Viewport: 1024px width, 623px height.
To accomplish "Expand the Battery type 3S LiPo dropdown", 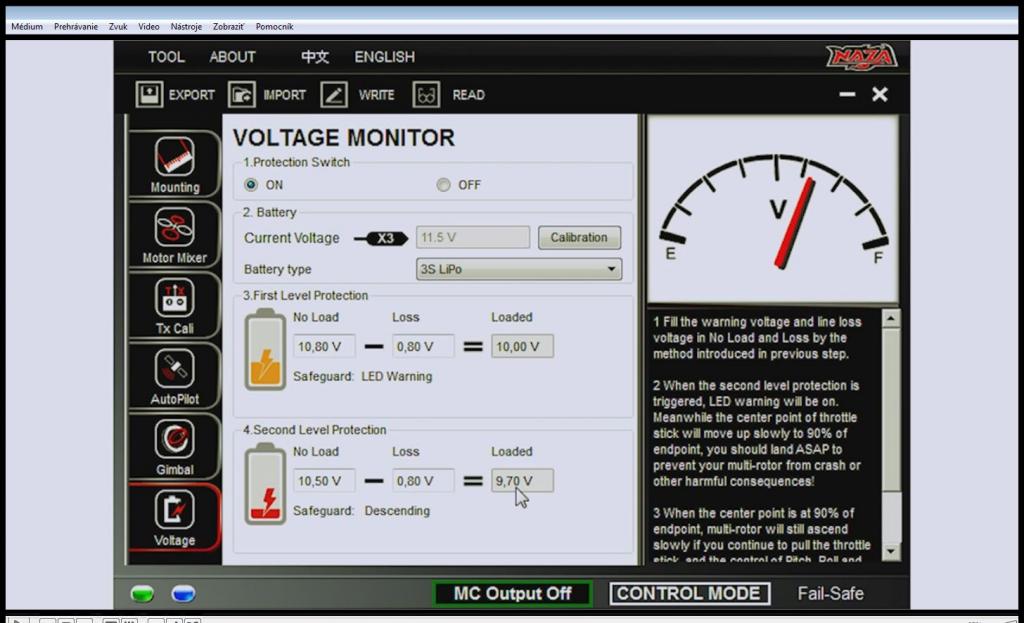I will 518,269.
